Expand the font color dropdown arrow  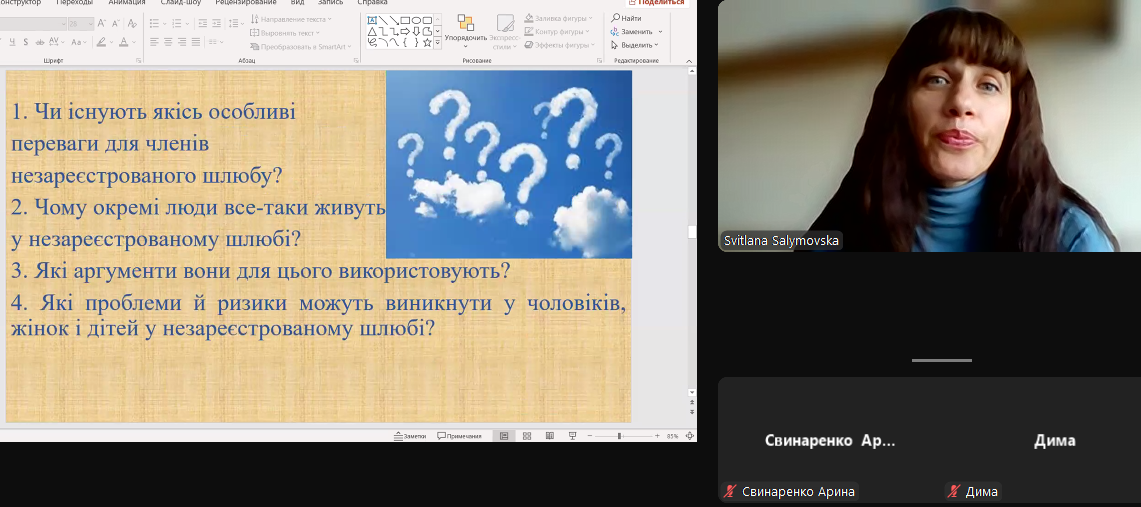[134, 42]
